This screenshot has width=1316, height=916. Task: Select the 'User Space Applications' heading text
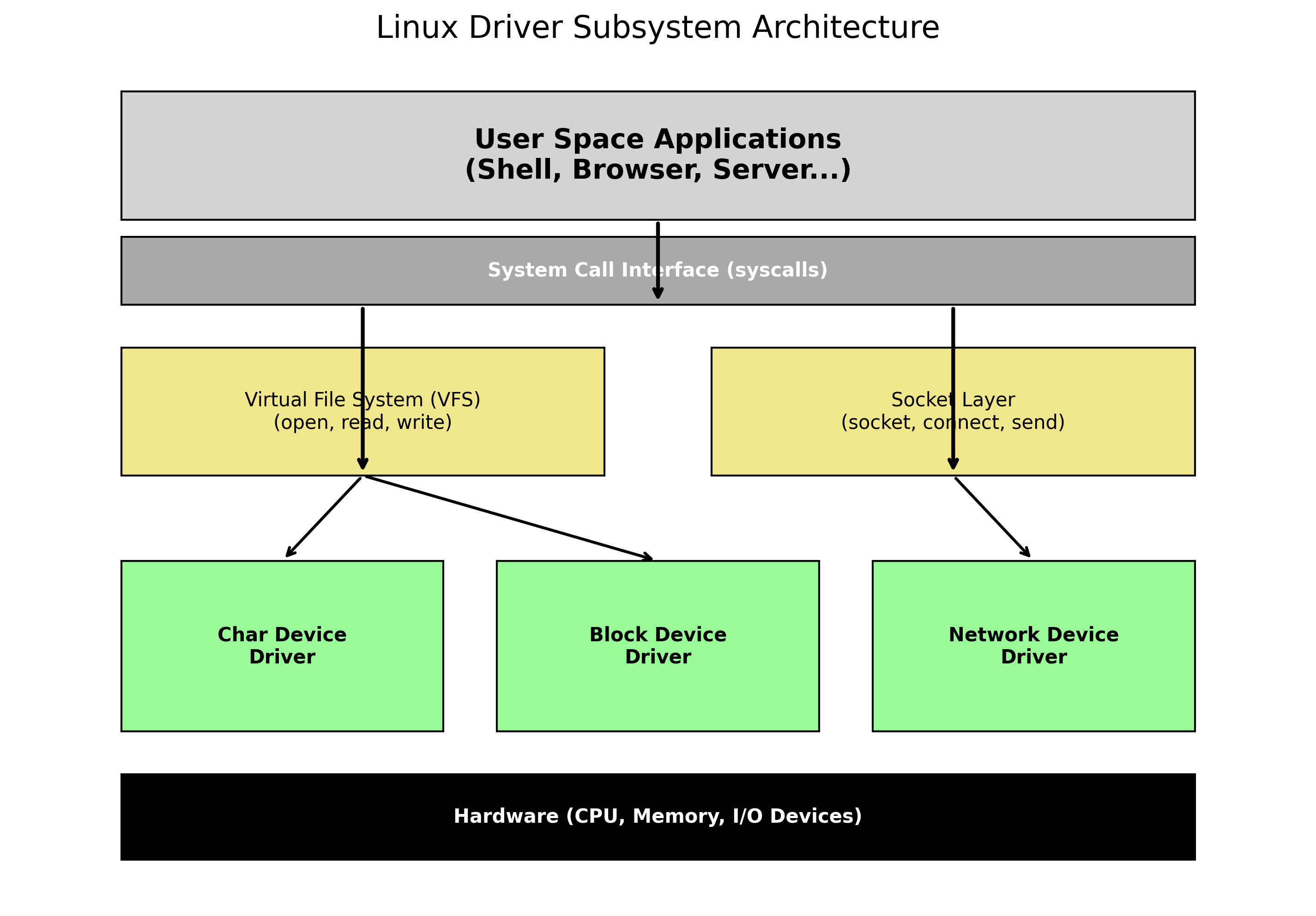point(658,139)
